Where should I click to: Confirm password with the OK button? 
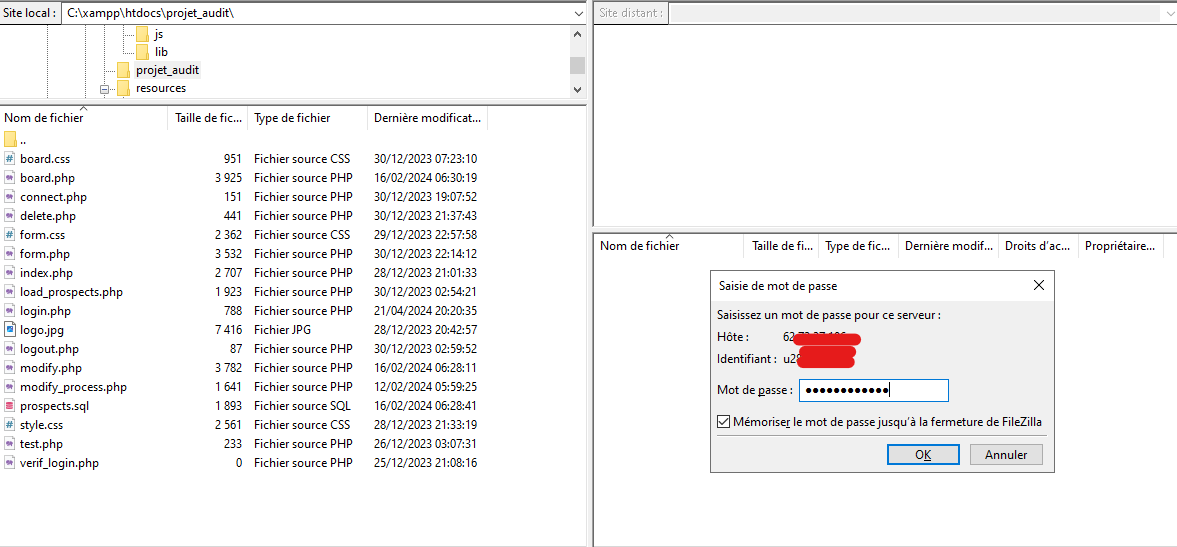coord(922,455)
